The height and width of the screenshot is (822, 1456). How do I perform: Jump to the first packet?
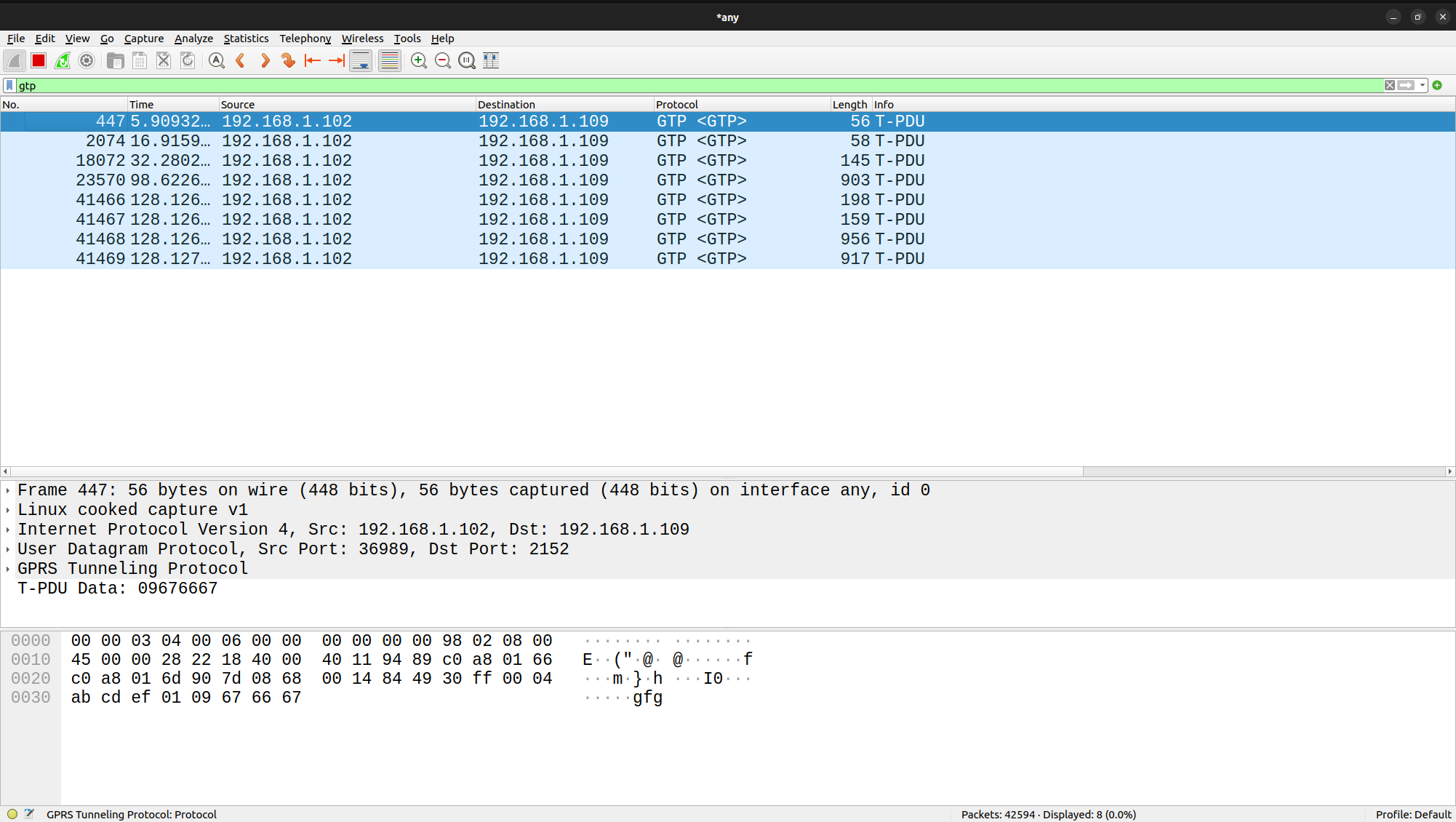pyautogui.click(x=313, y=61)
